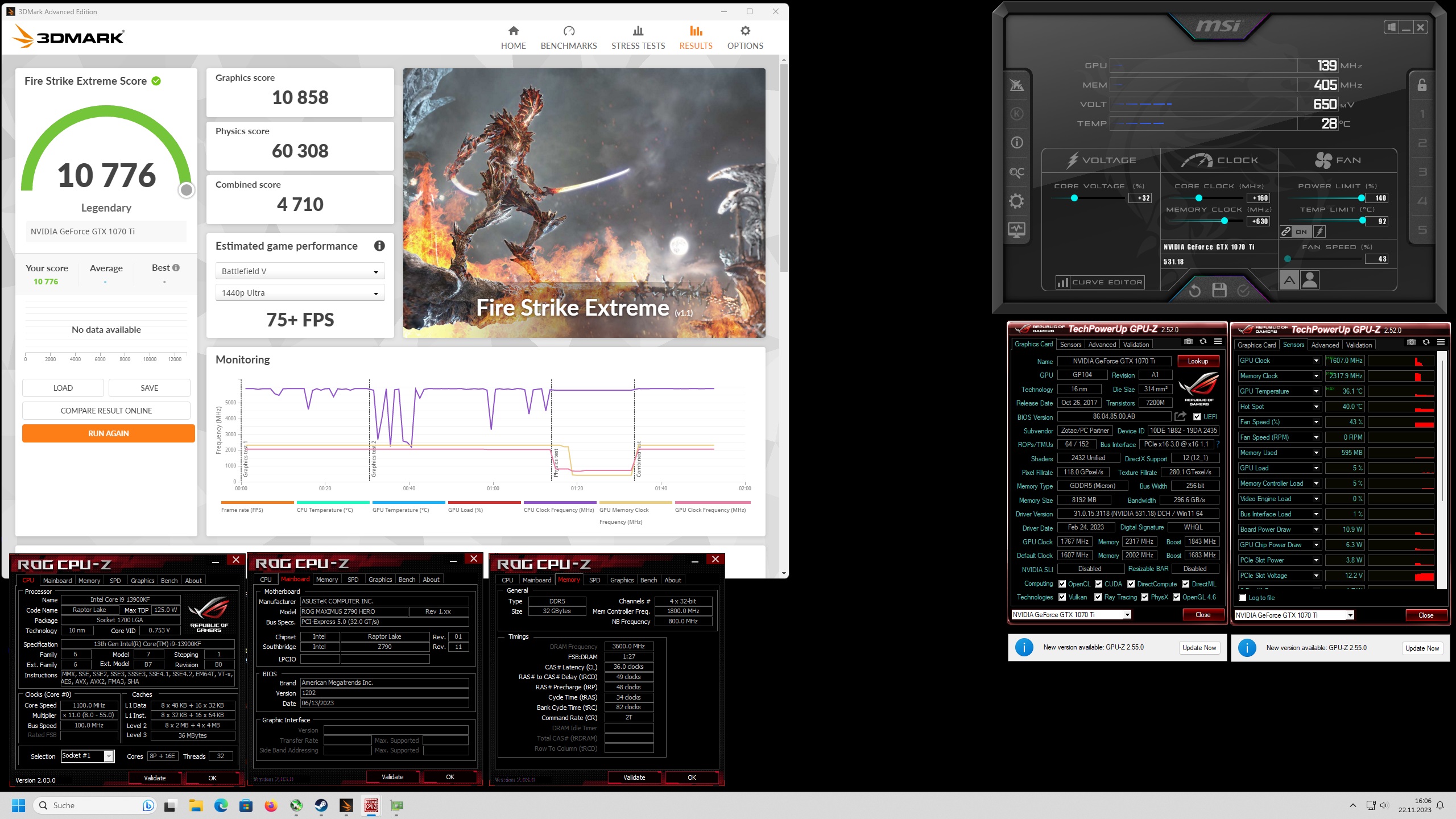Toggle the Vulkan checkbox in GPU-Z
The width and height of the screenshot is (1456, 819).
(x=1062, y=597)
